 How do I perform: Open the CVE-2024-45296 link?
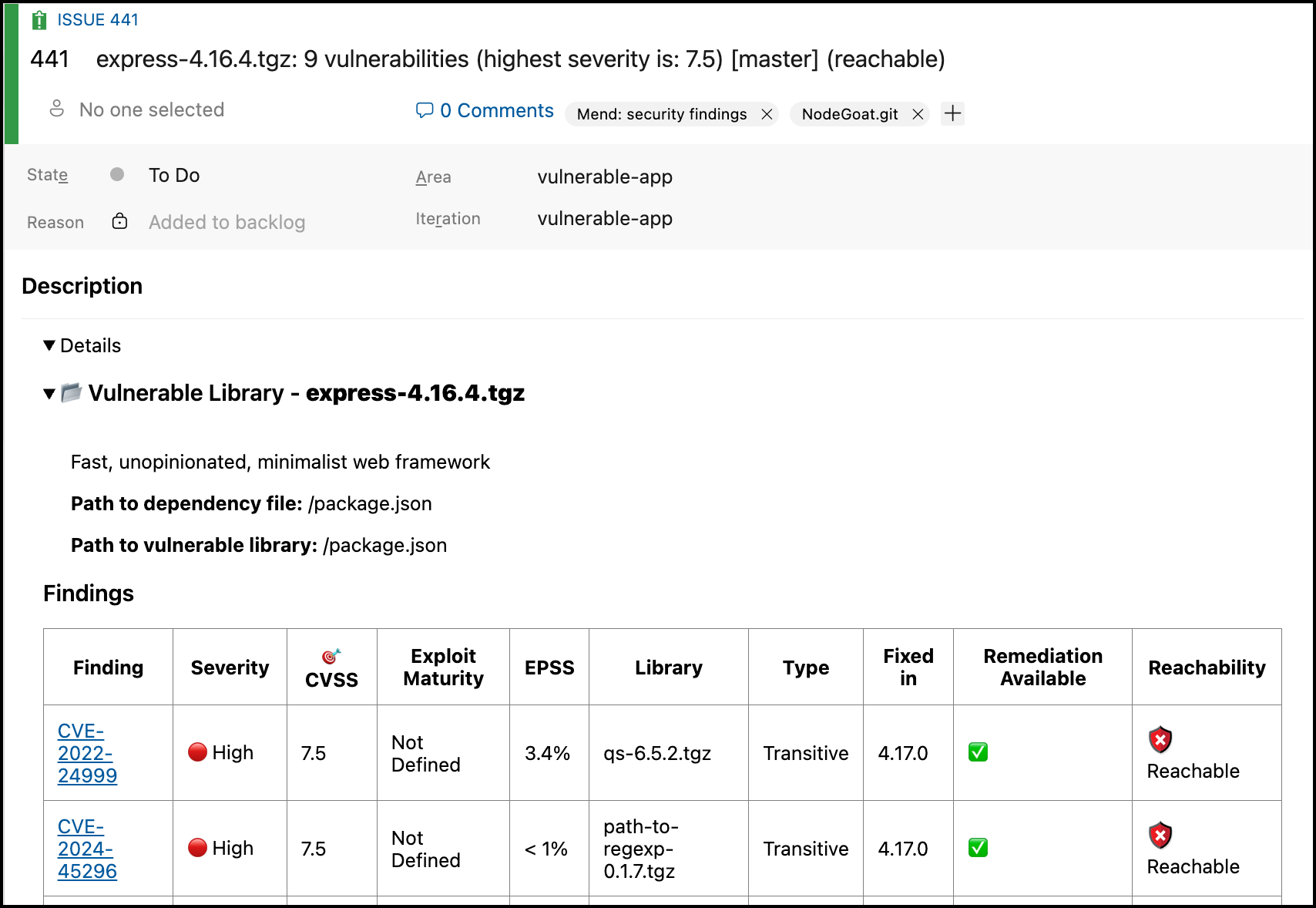tap(87, 849)
